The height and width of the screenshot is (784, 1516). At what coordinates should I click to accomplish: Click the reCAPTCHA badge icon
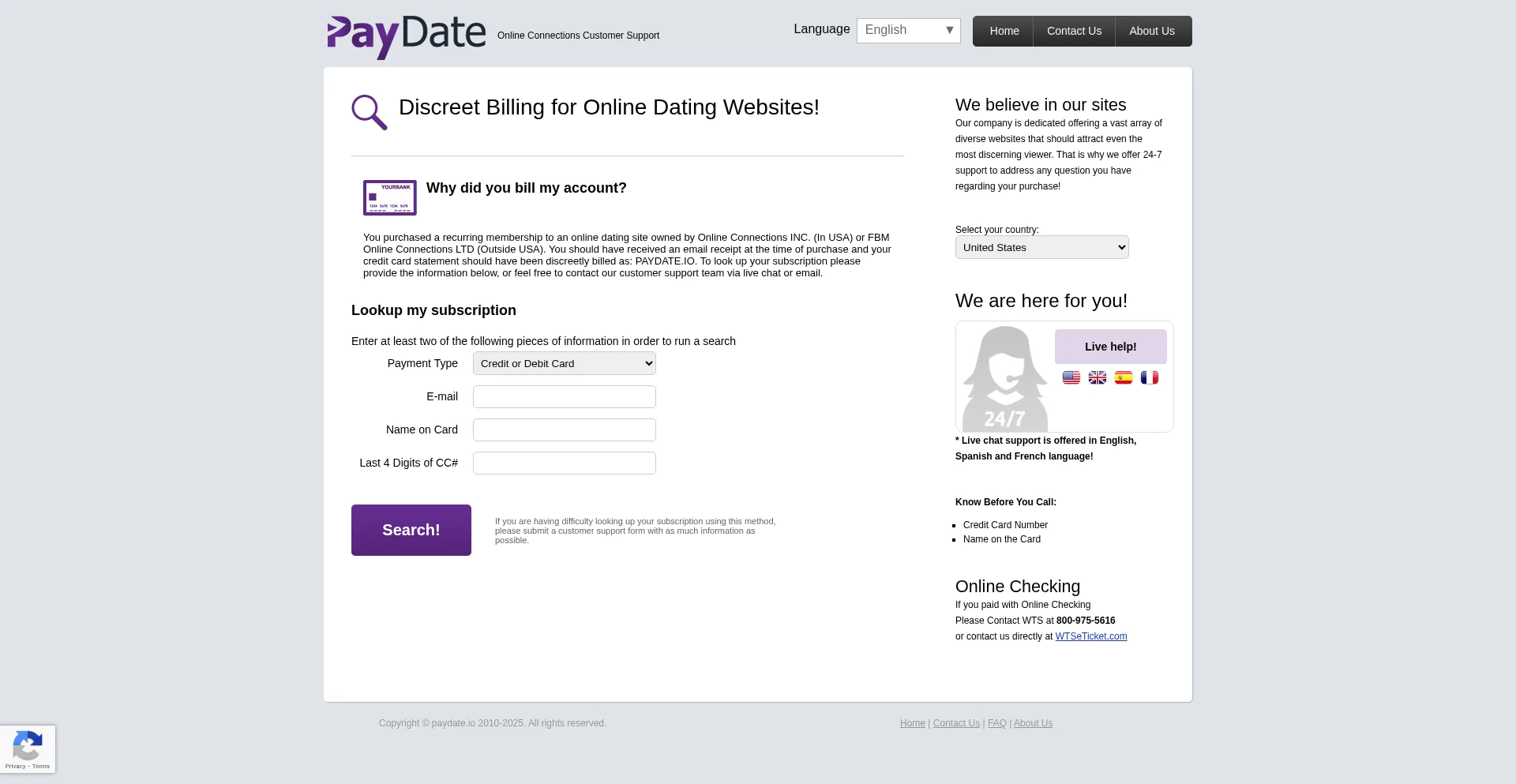coord(28,747)
